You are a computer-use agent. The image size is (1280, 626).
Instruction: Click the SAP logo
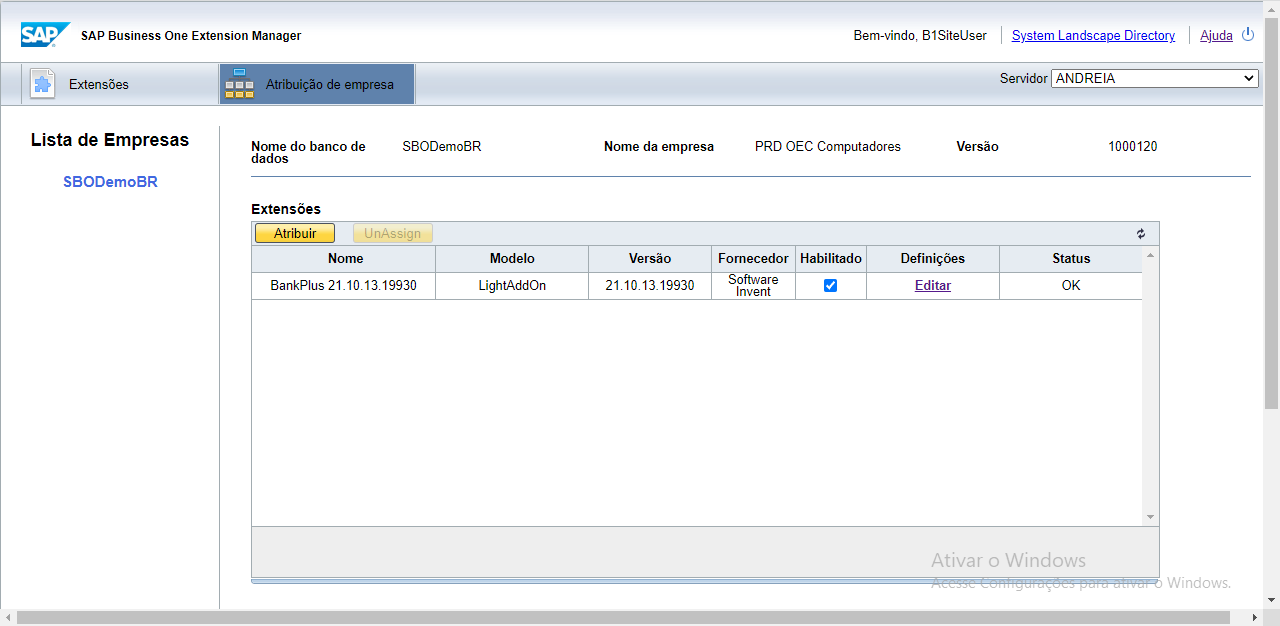pos(46,35)
